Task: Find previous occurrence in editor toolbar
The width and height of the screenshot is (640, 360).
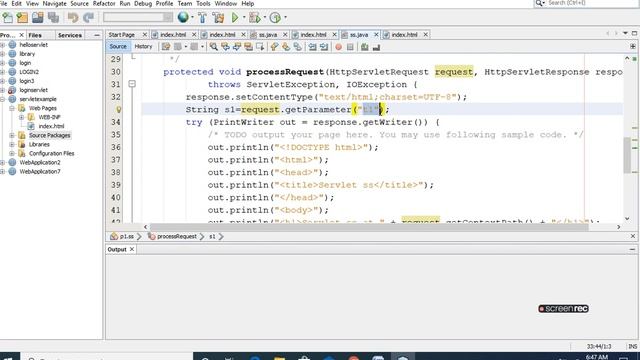Action: [x=225, y=47]
